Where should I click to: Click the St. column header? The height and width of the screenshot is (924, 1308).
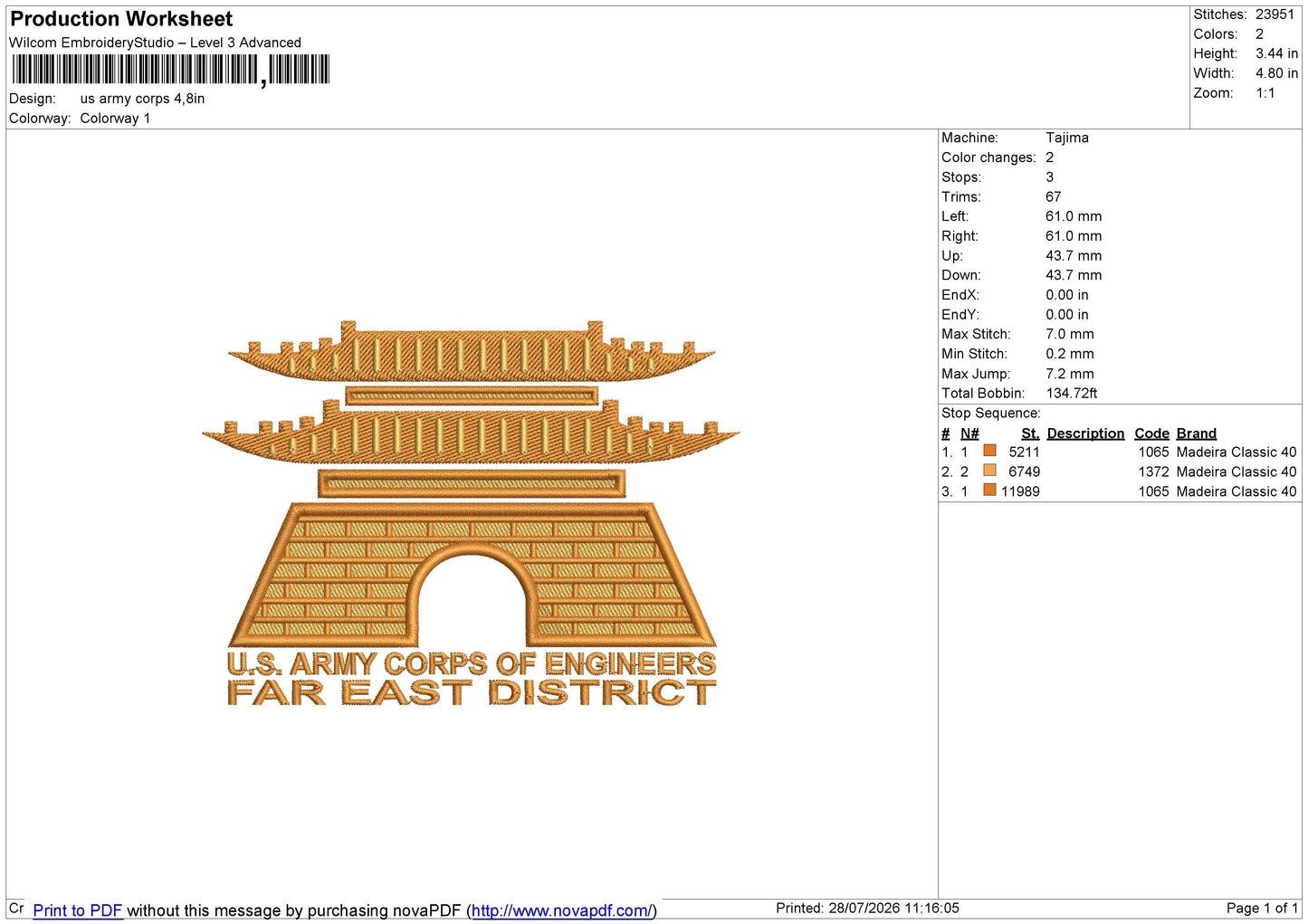pyautogui.click(x=1030, y=433)
